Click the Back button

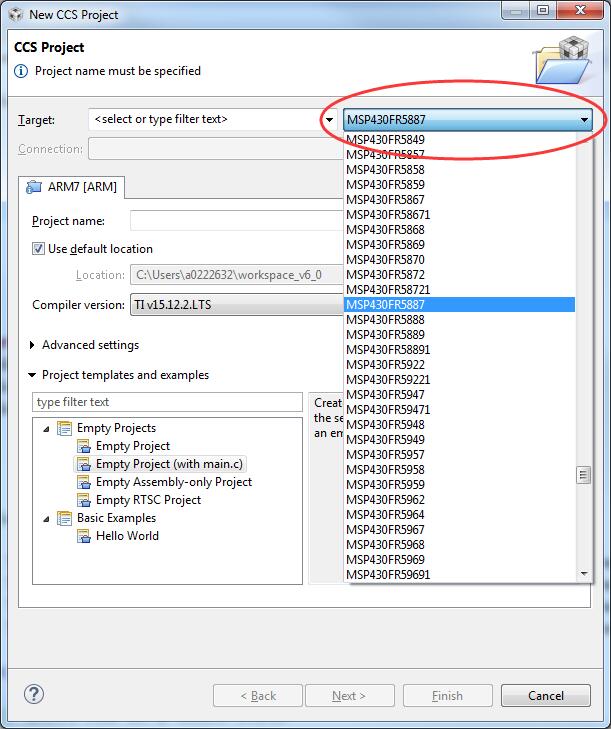tap(258, 696)
